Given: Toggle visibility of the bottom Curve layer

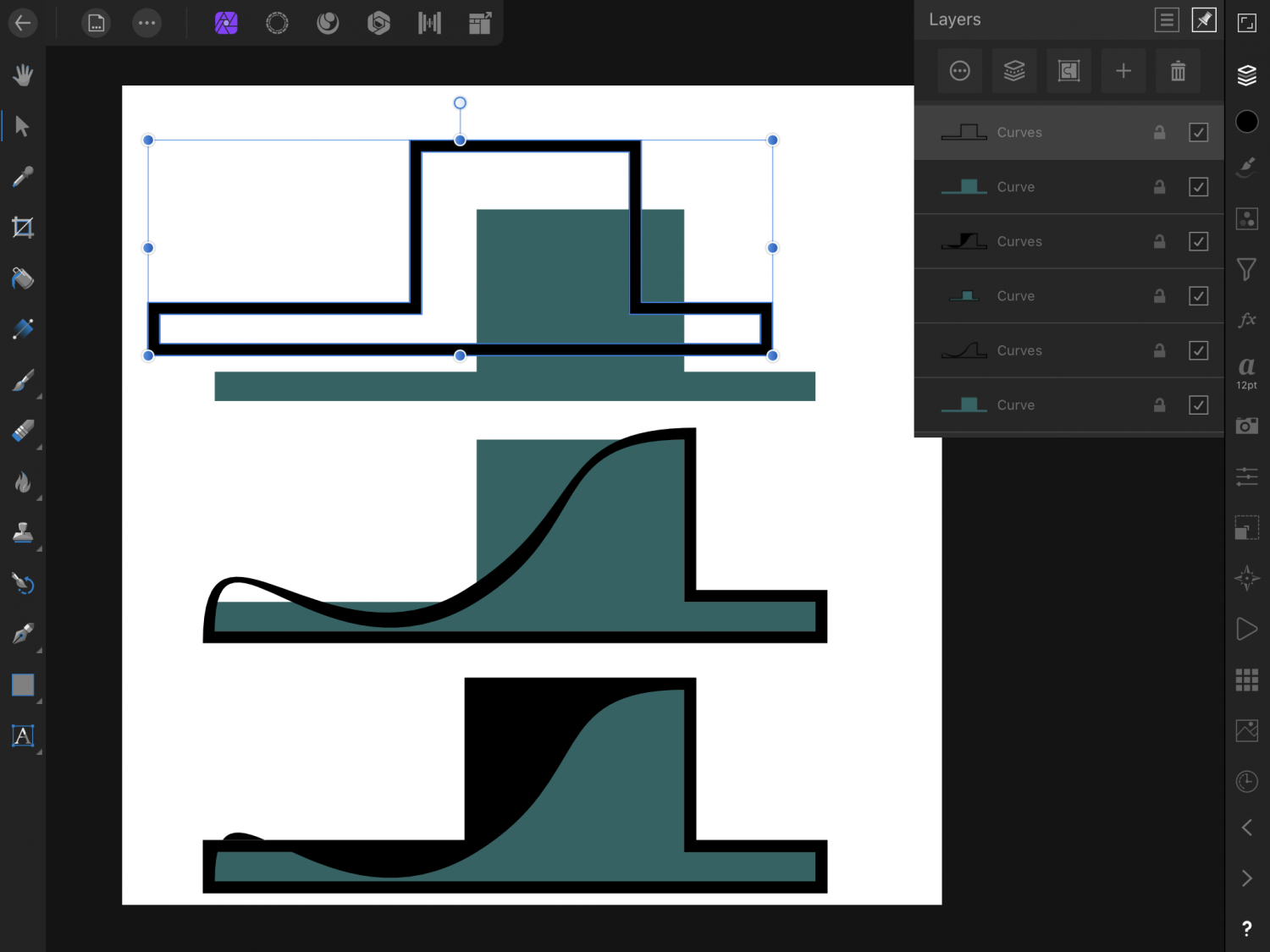Looking at the screenshot, I should click(1198, 405).
